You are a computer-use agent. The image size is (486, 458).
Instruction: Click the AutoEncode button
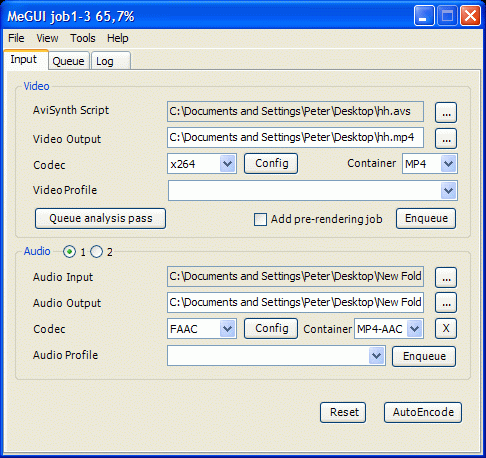423,412
